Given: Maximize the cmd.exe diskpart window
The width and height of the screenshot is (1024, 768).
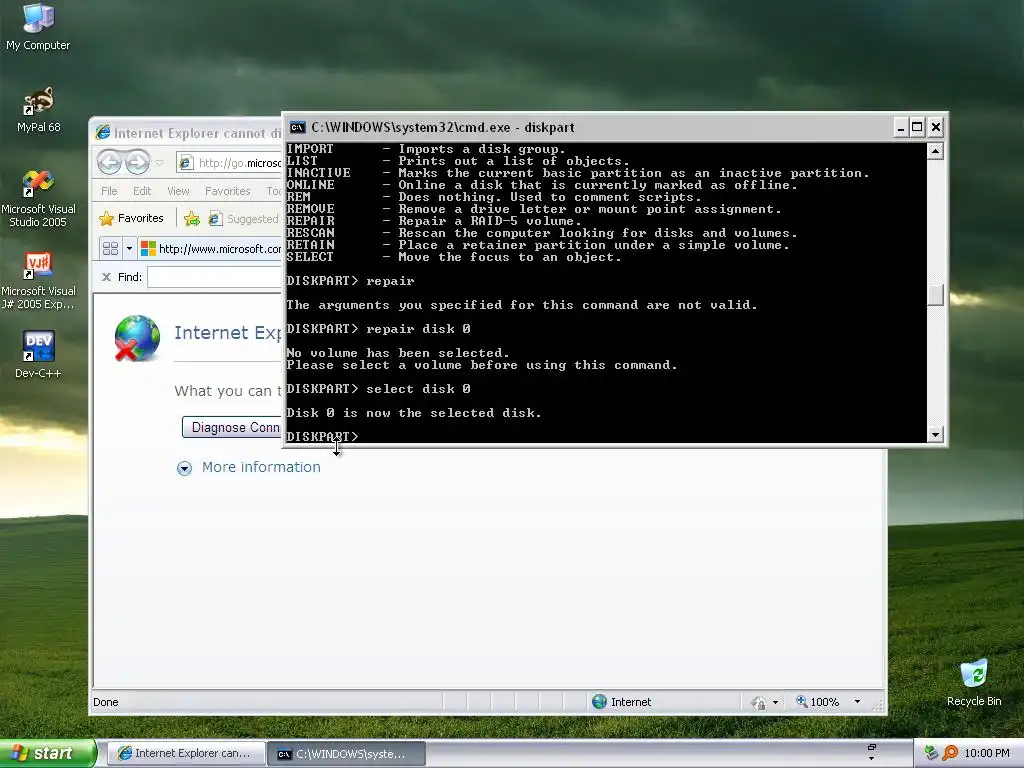Looking at the screenshot, I should pyautogui.click(x=917, y=127).
